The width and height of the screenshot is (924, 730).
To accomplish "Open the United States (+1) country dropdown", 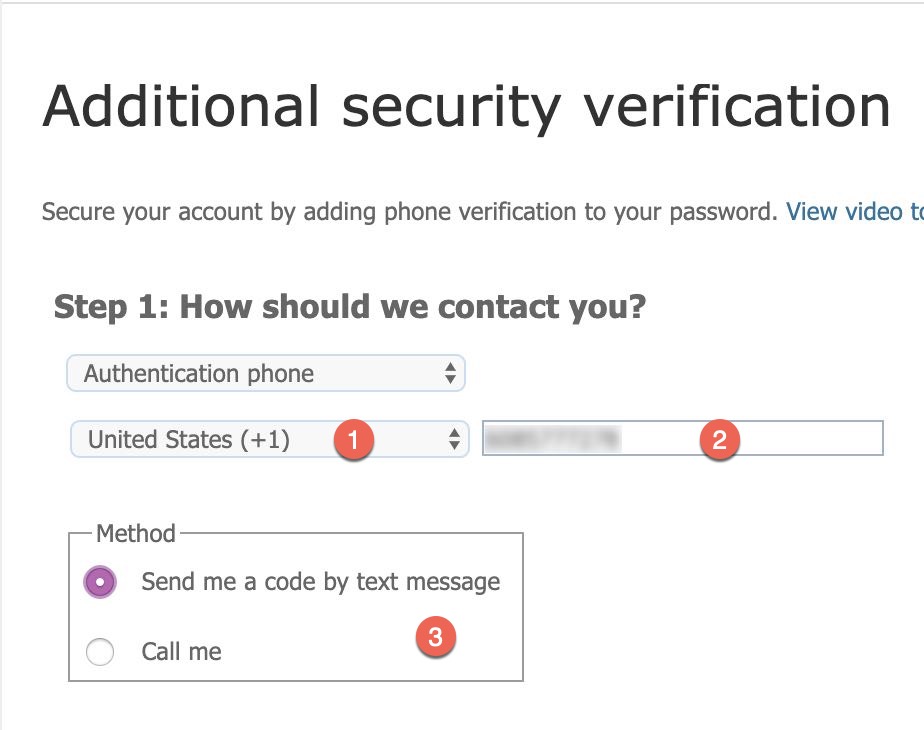I will 269,439.
